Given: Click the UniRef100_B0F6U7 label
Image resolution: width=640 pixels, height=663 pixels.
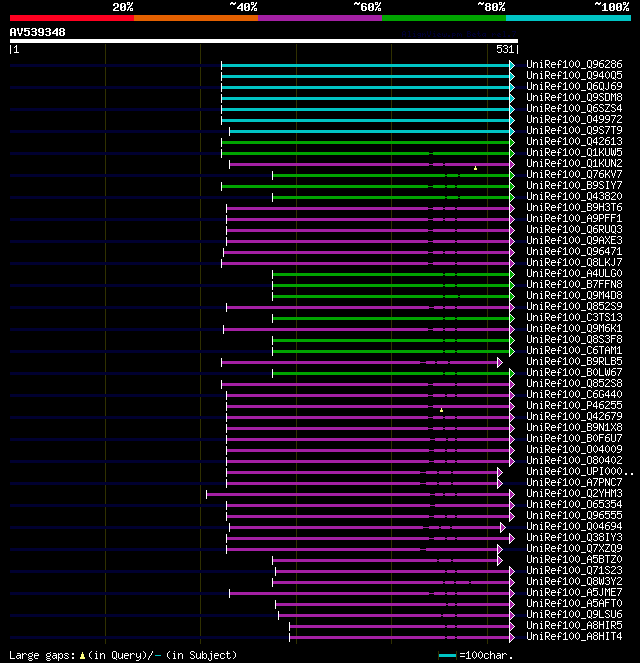Looking at the screenshot, I should [574, 438].
